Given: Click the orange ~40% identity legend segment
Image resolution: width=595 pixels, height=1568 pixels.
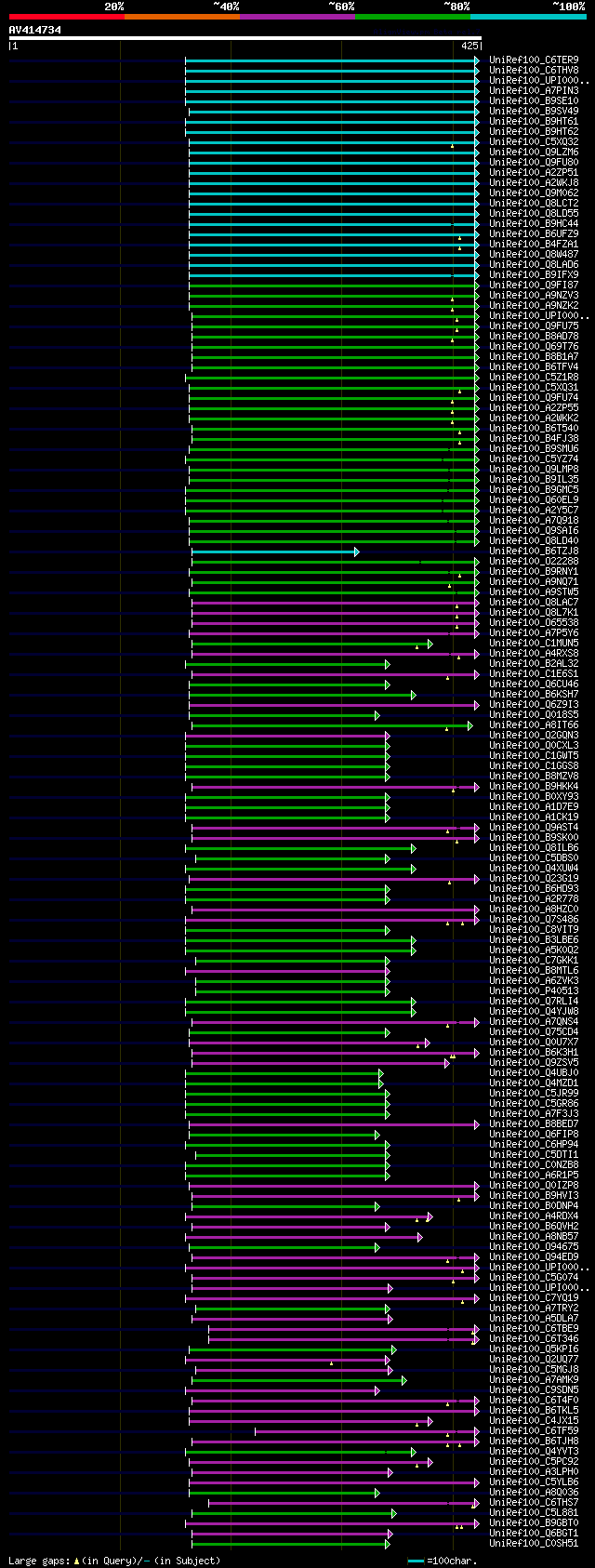Looking at the screenshot, I should pyautogui.click(x=182, y=16).
